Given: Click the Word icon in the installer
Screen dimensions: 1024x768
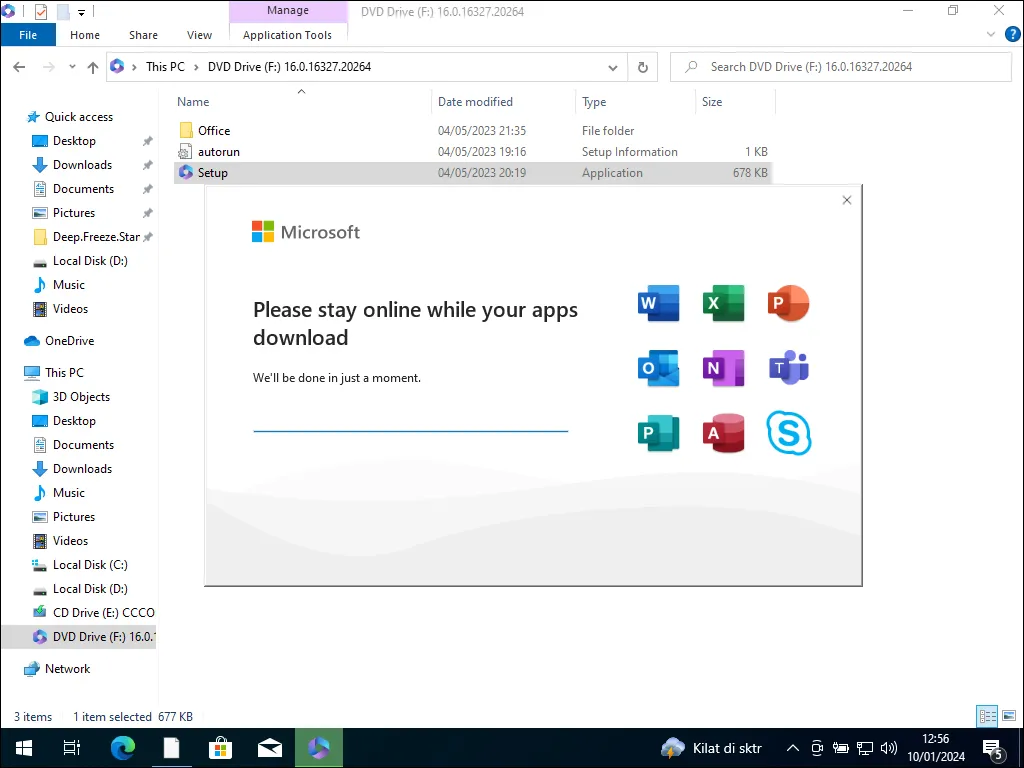Looking at the screenshot, I should click(x=657, y=302).
